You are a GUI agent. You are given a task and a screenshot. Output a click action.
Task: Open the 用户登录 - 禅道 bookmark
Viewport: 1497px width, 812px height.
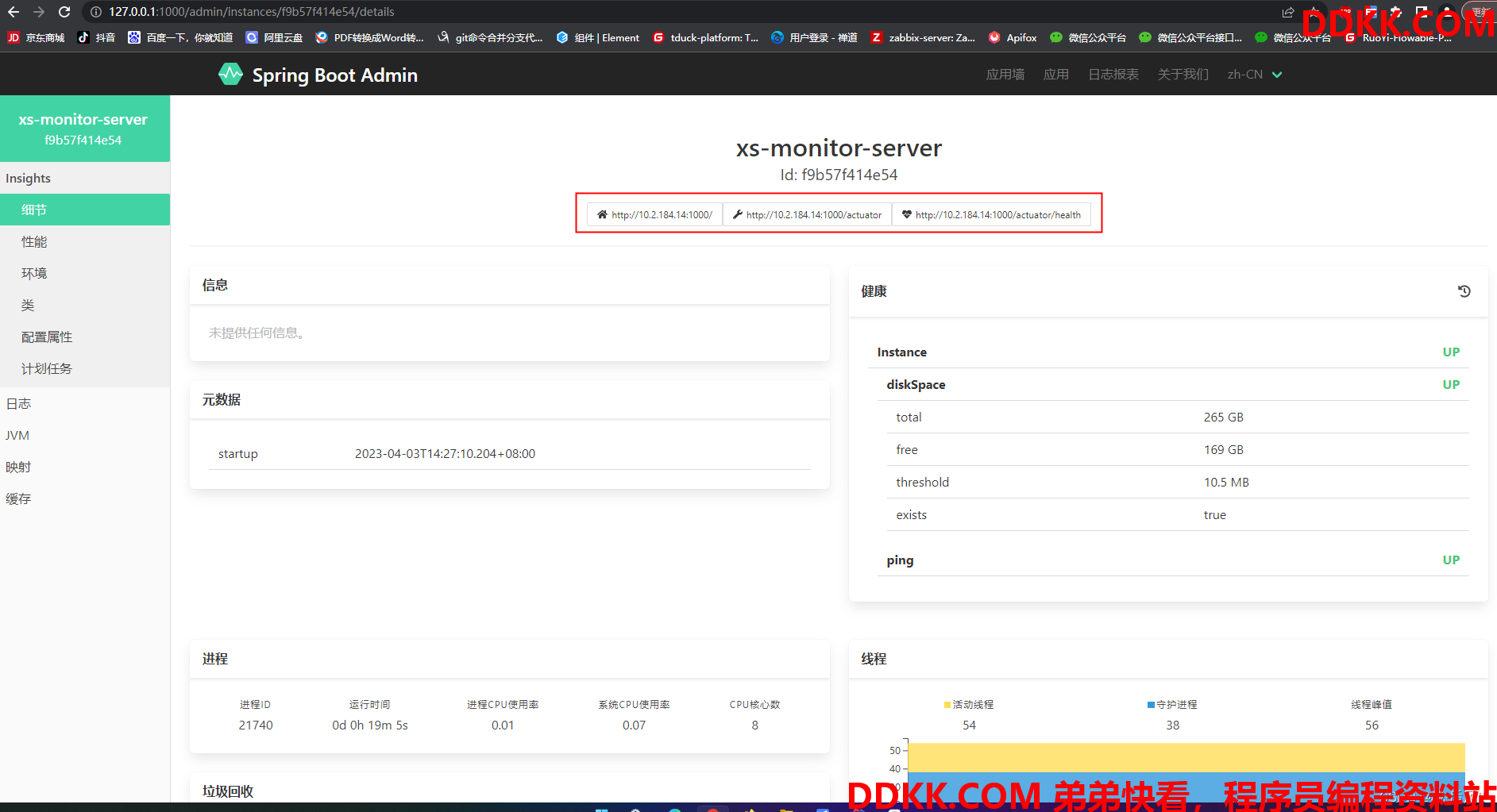point(814,37)
